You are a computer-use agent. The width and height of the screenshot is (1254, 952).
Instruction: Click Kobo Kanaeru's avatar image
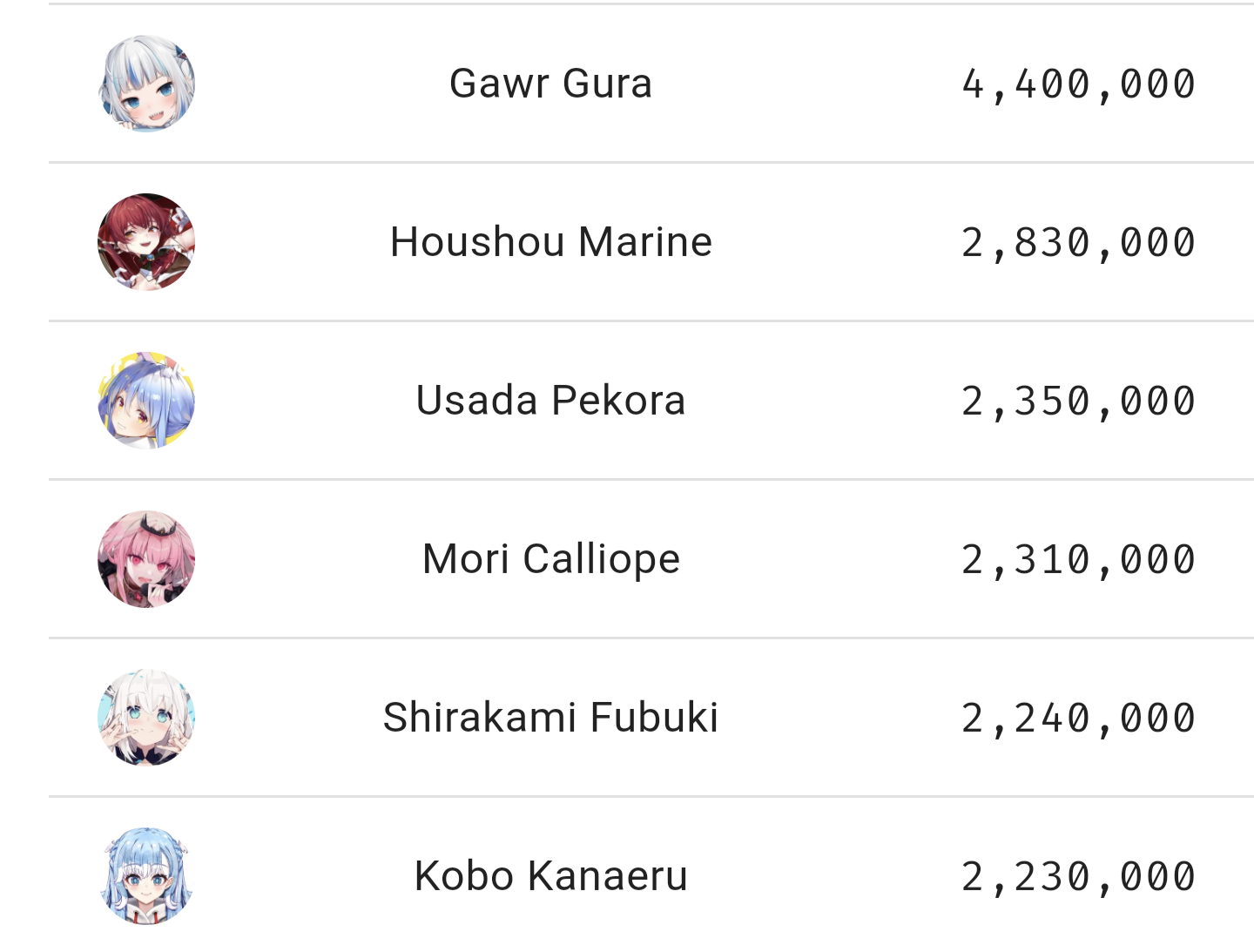click(146, 876)
